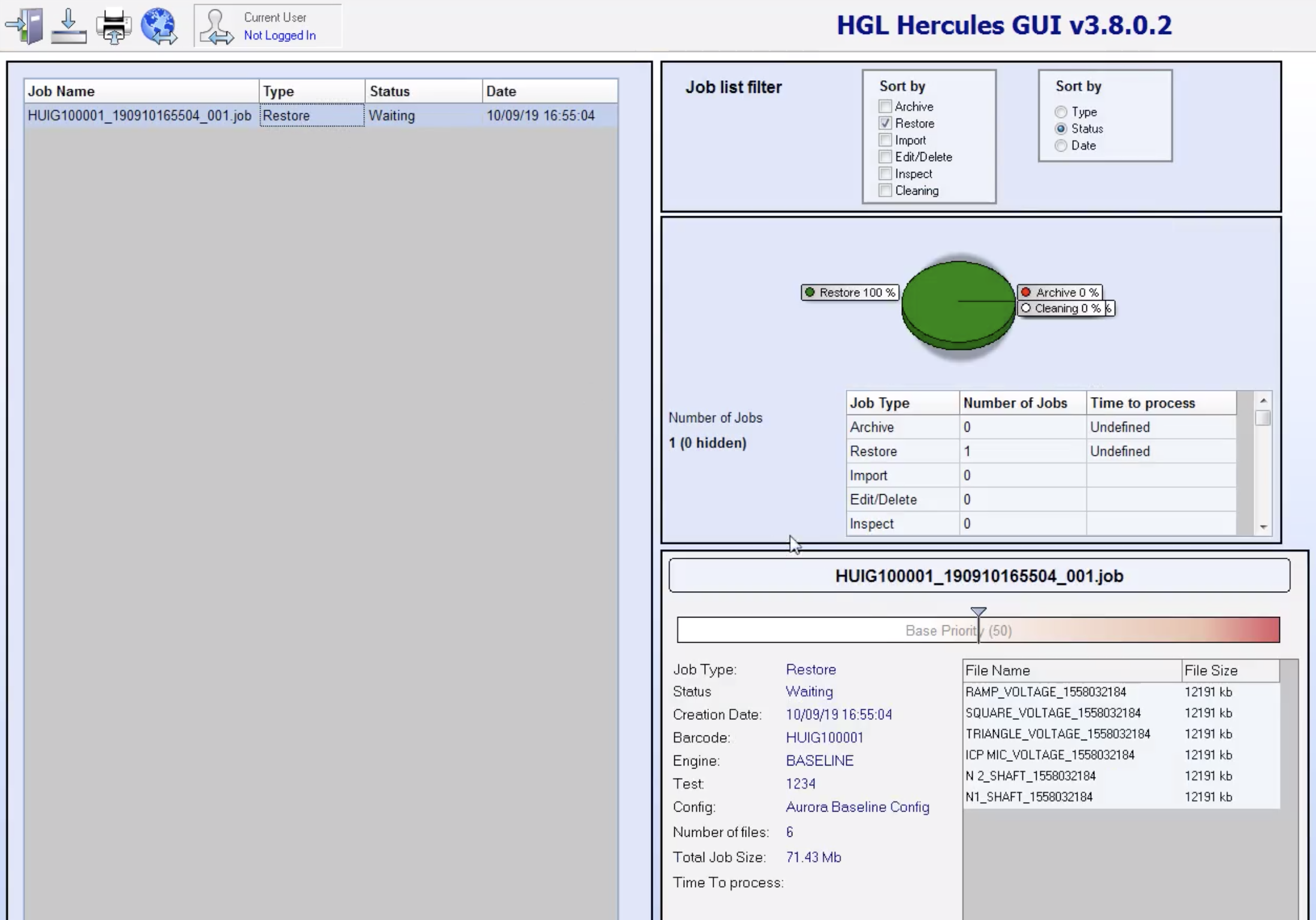This screenshot has height=920, width=1316.
Task: Click the red Archive 0% legend marker
Action: pyautogui.click(x=1026, y=292)
